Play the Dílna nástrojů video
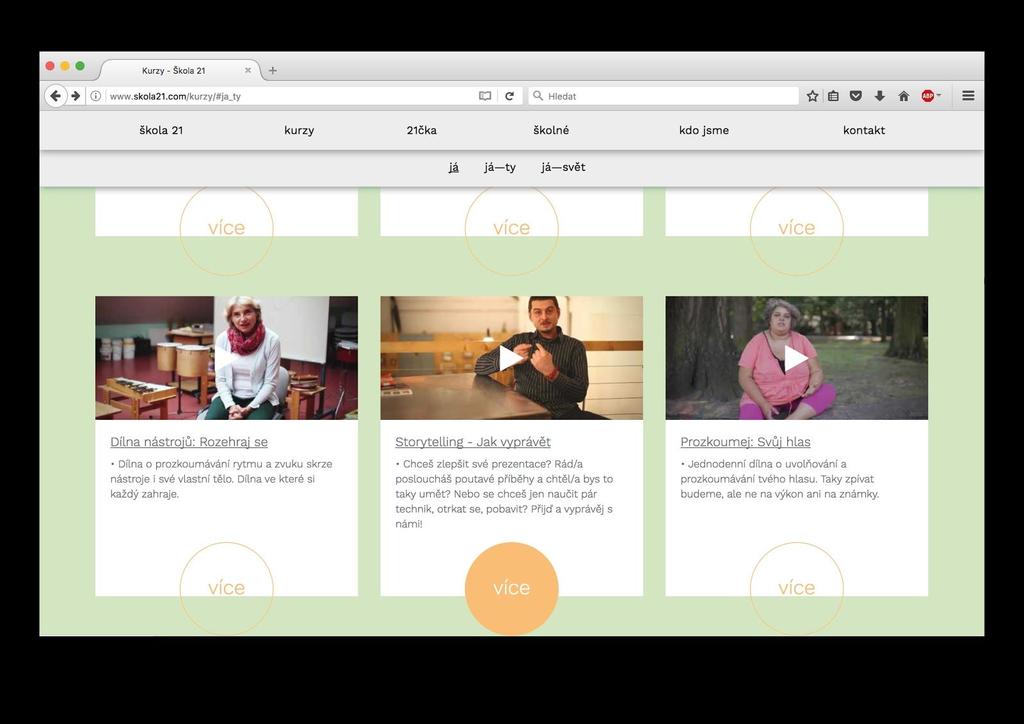Viewport: 1024px width, 724px height. [226, 358]
